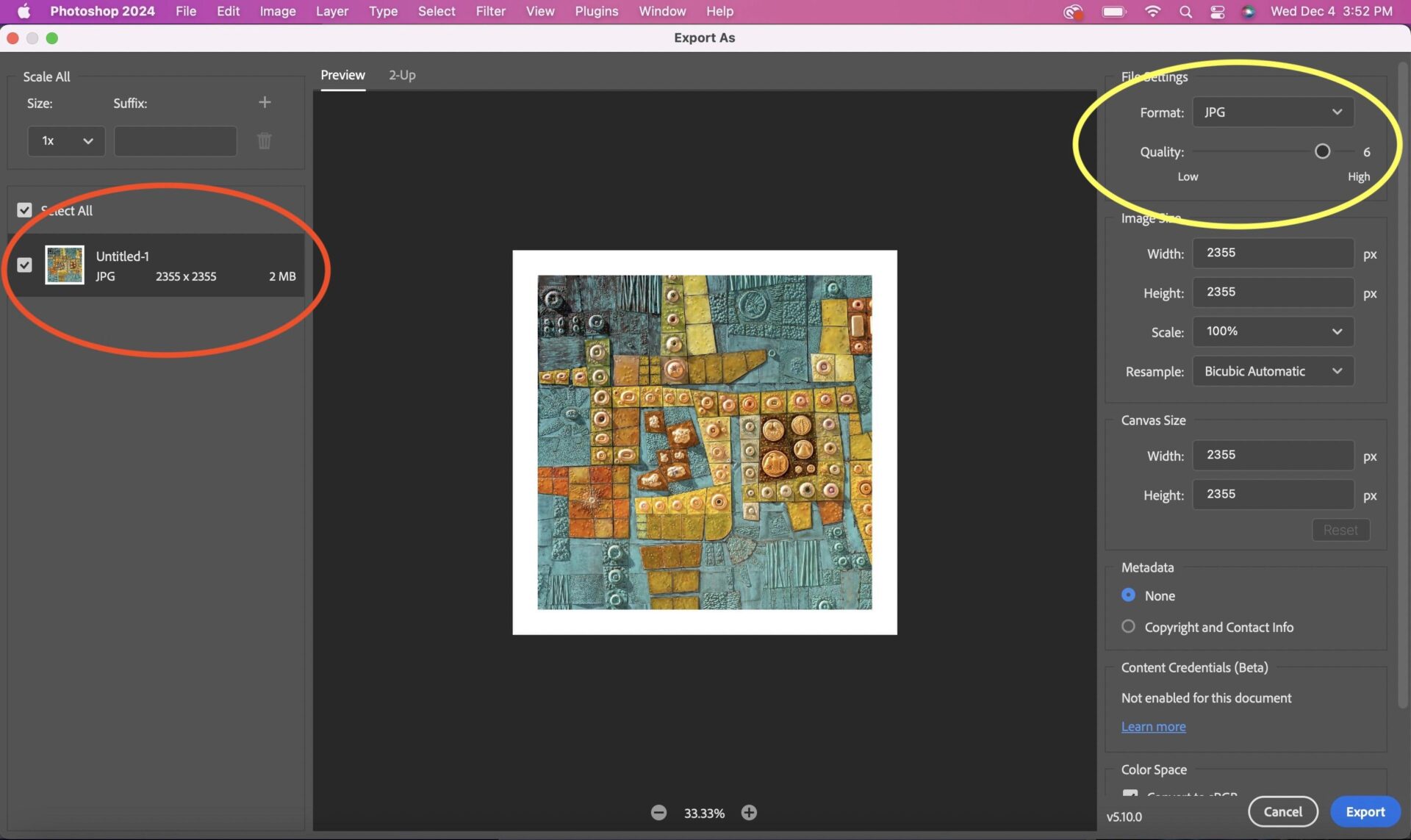Click the Canvas Size Height field
1411x840 pixels.
pyautogui.click(x=1273, y=495)
